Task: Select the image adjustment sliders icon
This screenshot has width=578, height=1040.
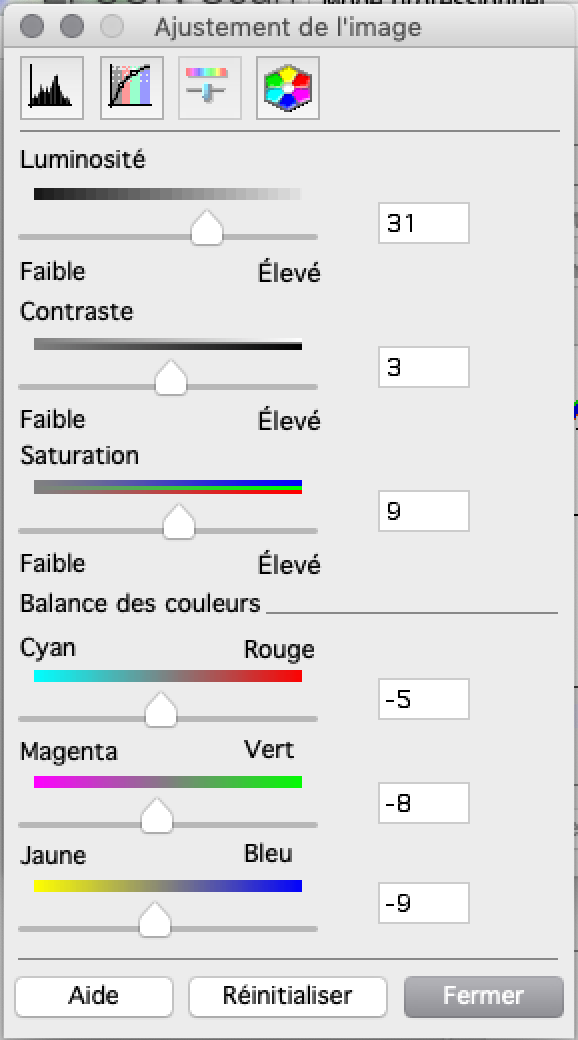Action: click(x=209, y=88)
